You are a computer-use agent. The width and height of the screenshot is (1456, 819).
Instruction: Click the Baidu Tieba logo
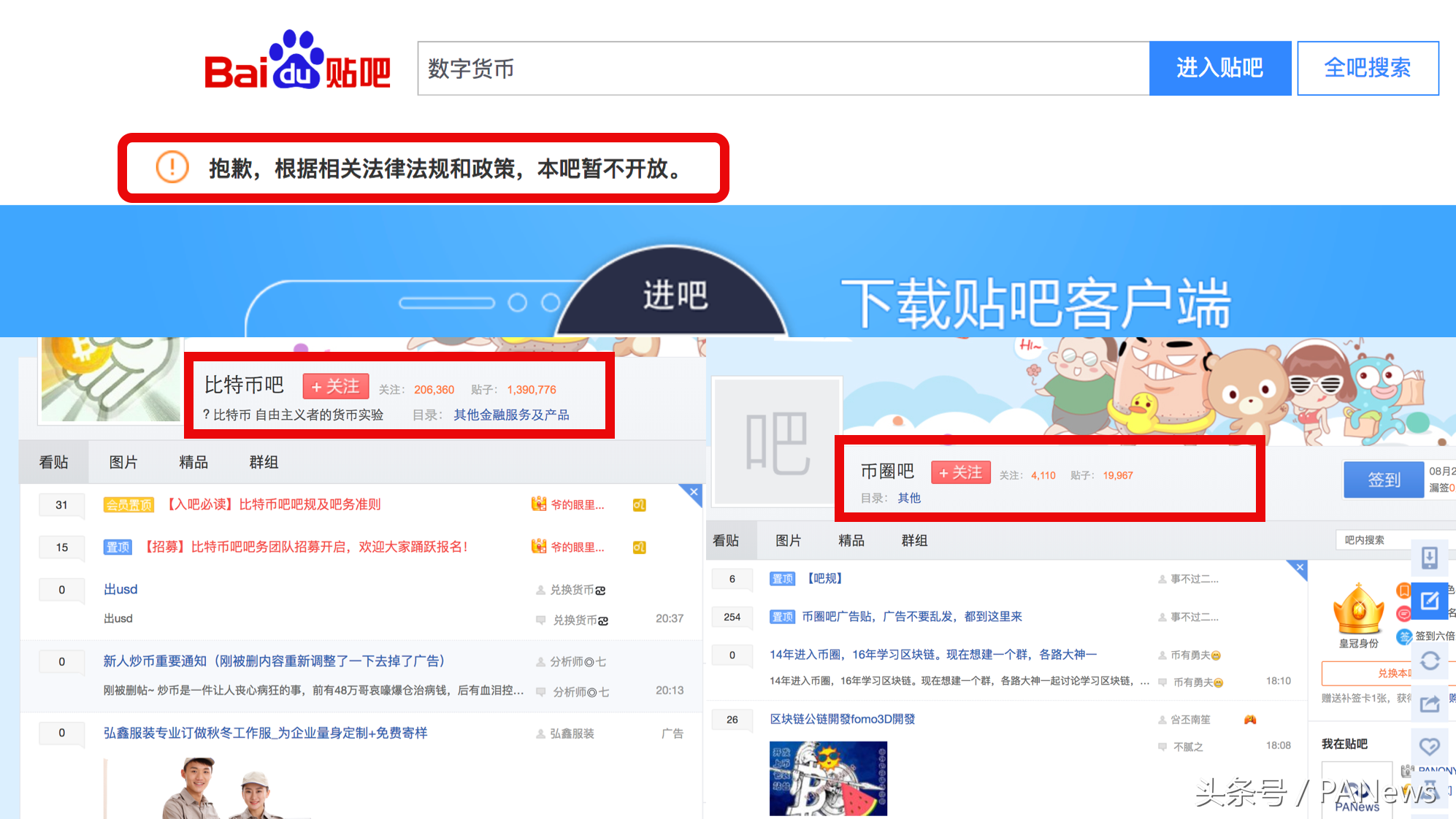coord(297,61)
